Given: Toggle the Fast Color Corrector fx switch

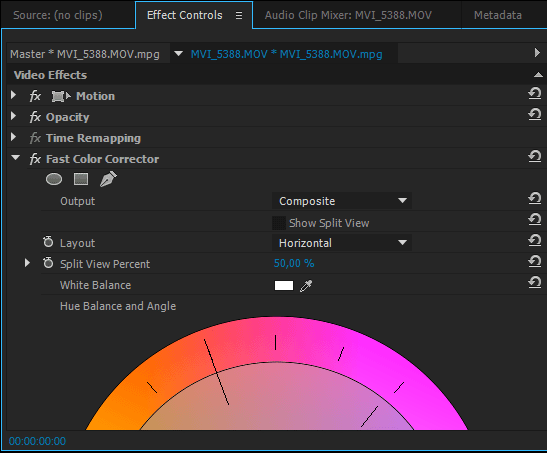Looking at the screenshot, I should click(x=35, y=159).
